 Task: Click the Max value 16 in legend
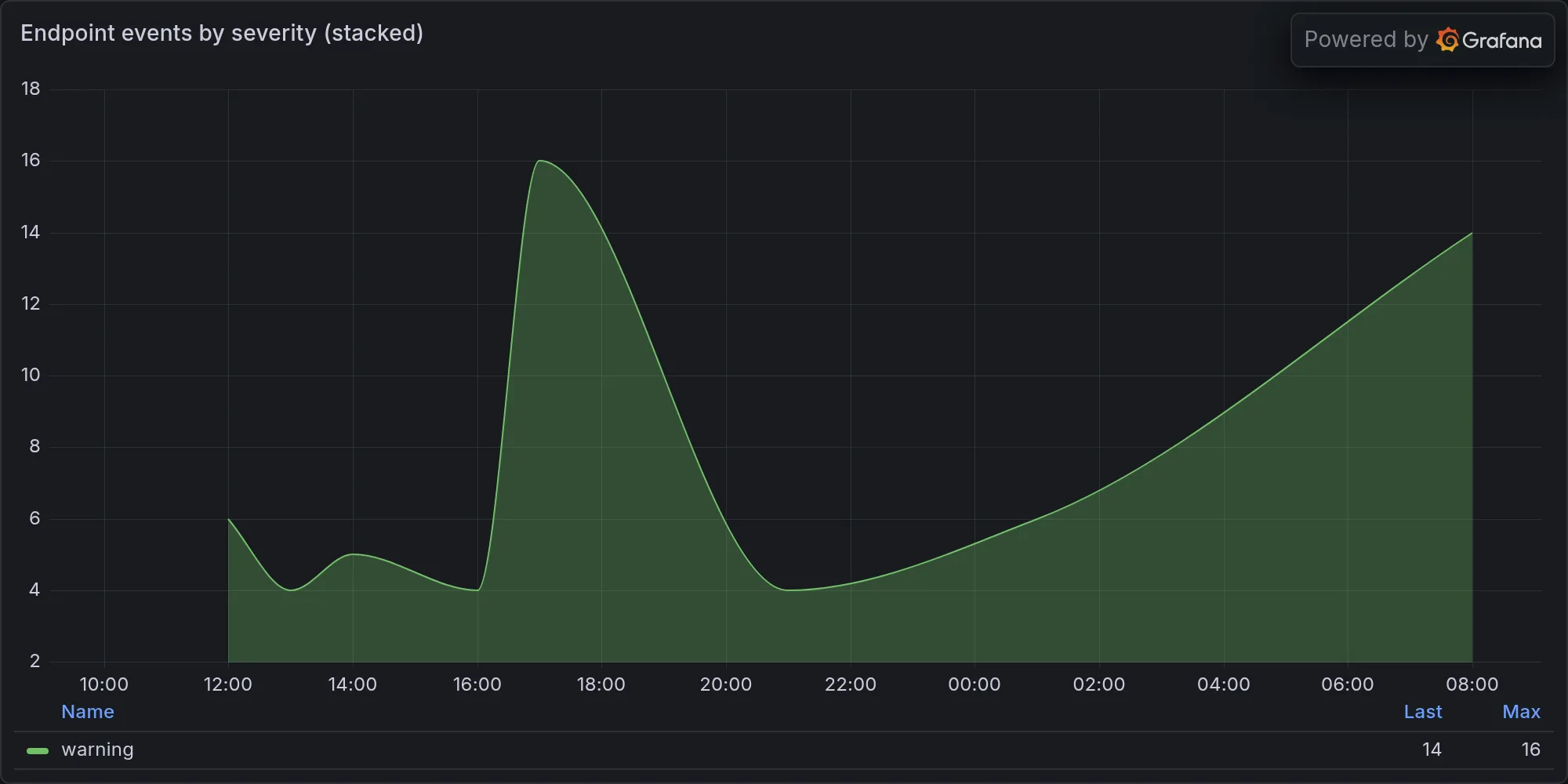click(x=1530, y=750)
